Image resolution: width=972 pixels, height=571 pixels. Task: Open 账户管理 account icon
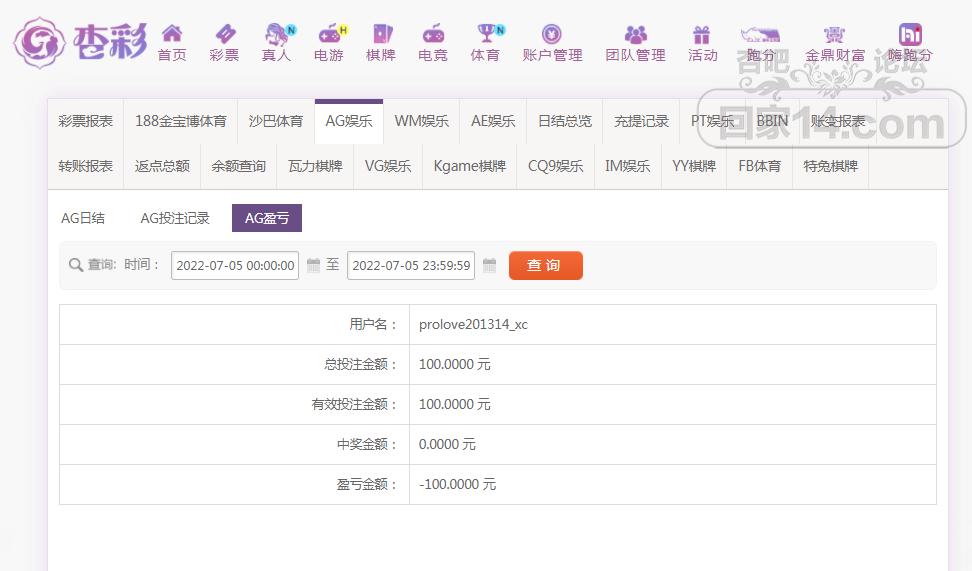pos(552,34)
